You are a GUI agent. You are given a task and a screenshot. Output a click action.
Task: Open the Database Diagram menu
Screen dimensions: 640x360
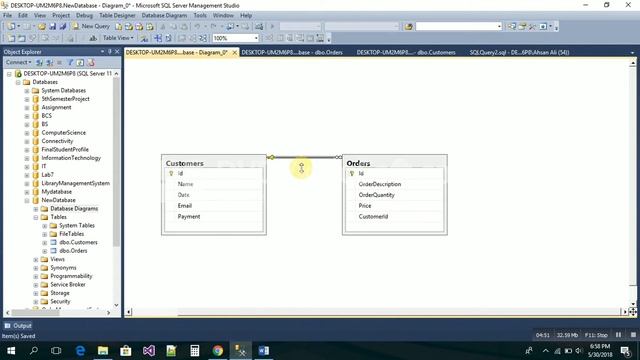pos(164,15)
